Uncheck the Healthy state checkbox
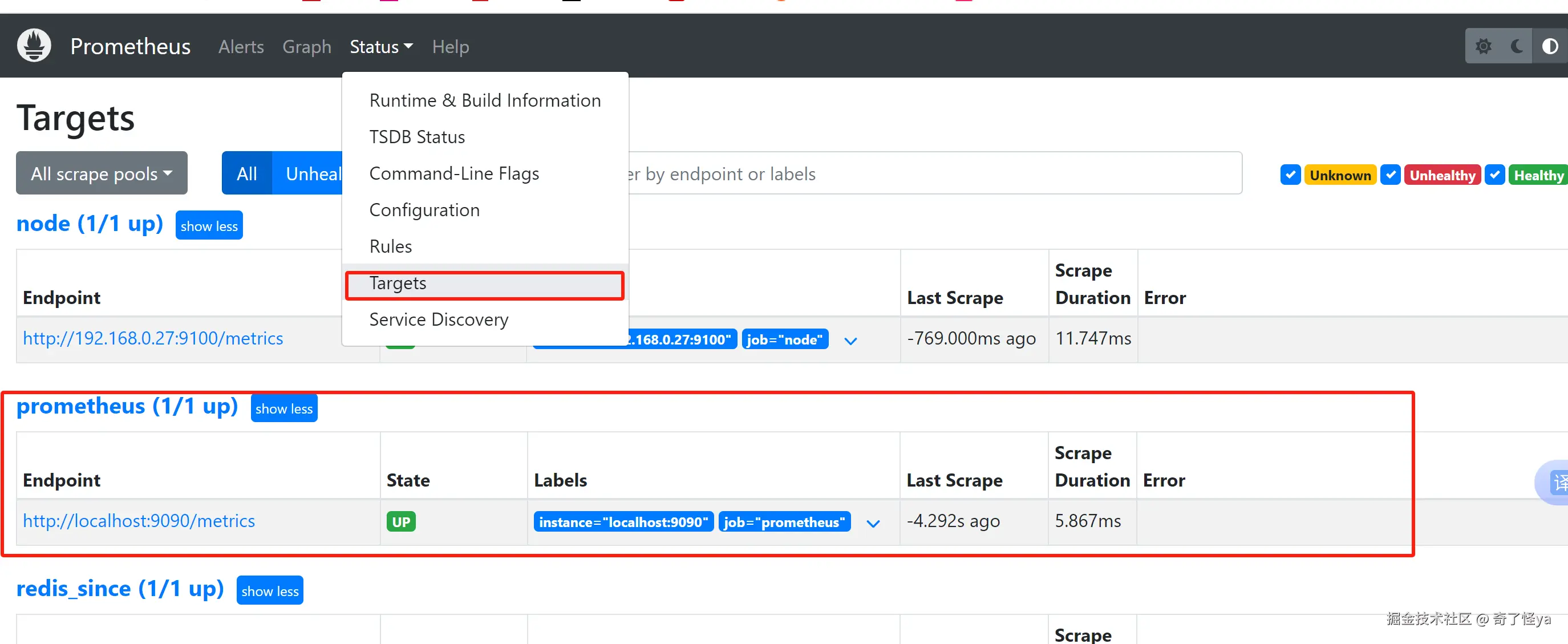This screenshot has width=1568, height=644. (1494, 175)
